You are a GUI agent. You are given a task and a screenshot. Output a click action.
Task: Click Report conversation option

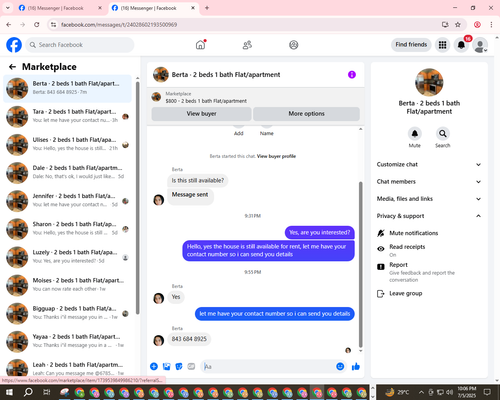(x=422, y=272)
